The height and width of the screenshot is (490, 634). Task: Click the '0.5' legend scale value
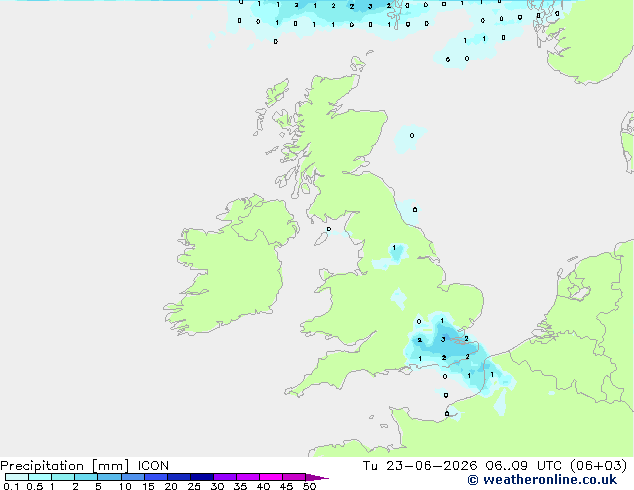(x=34, y=486)
